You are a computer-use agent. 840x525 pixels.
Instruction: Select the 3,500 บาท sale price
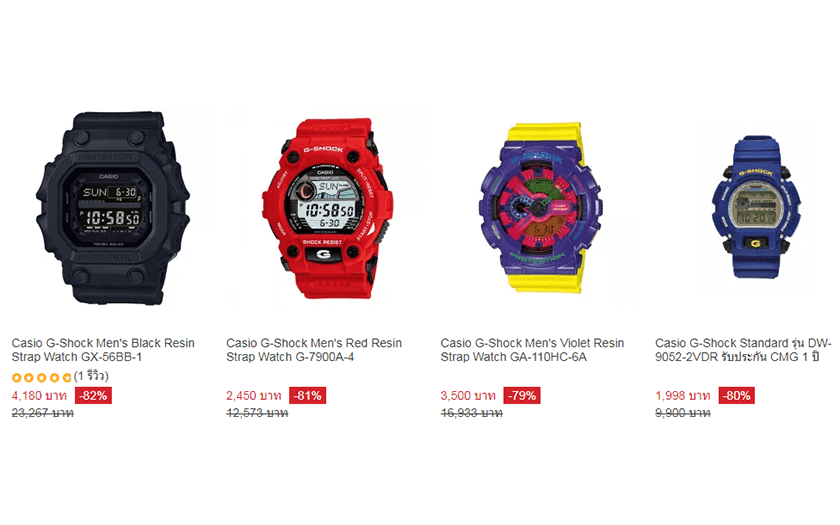[468, 396]
